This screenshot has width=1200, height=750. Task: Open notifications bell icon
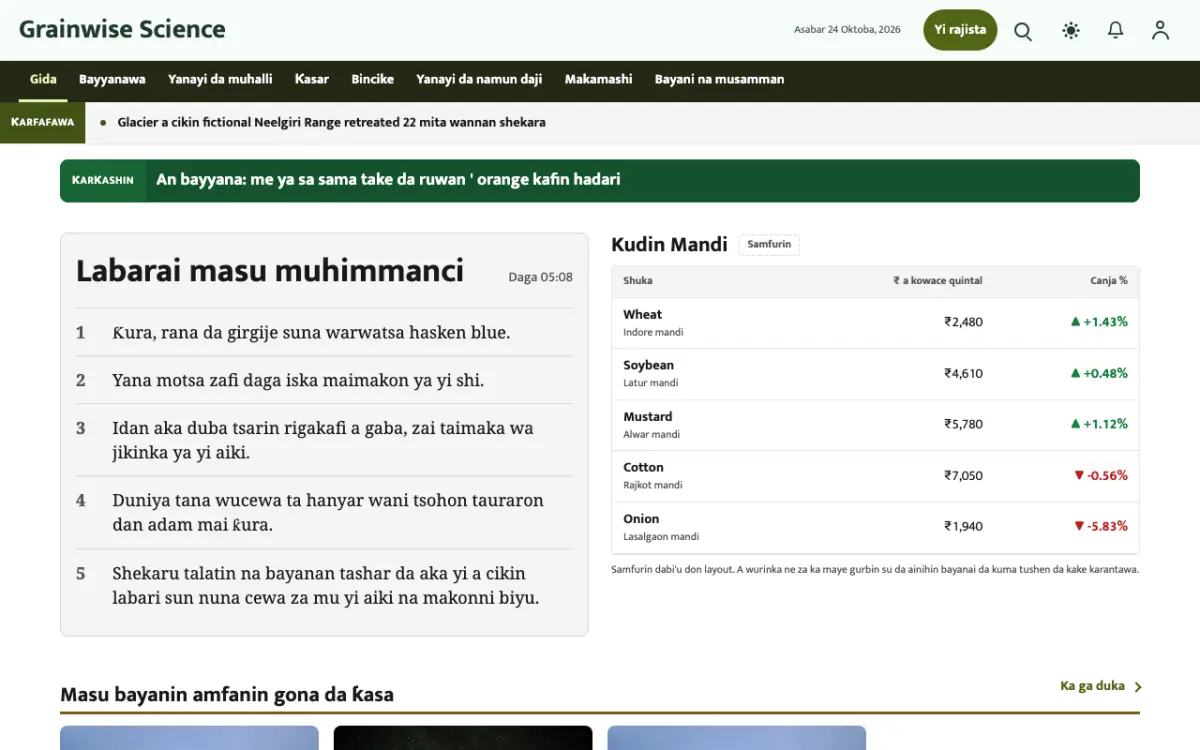[1116, 31]
